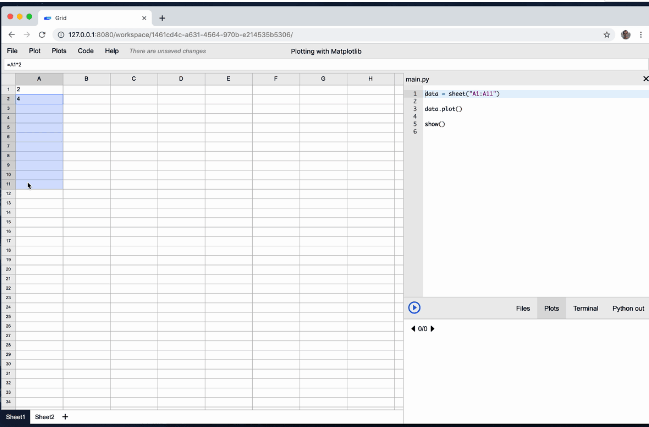Add a new sheet with the plus icon
This screenshot has height=427, width=649.
(x=65, y=417)
